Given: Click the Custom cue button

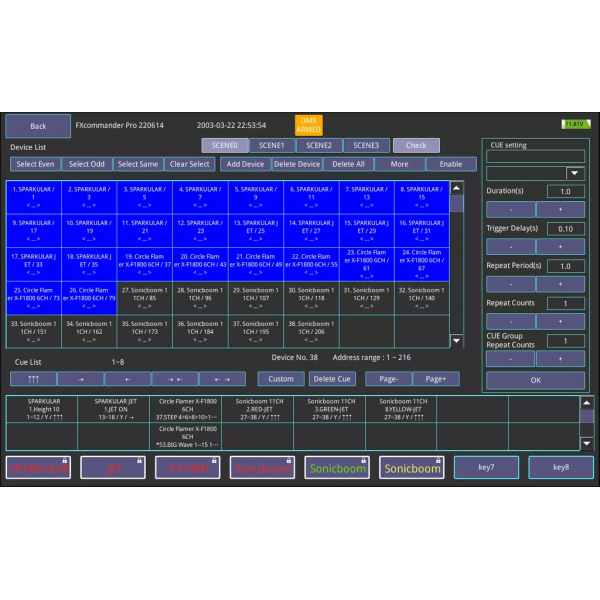Looking at the screenshot, I should pyautogui.click(x=281, y=379).
